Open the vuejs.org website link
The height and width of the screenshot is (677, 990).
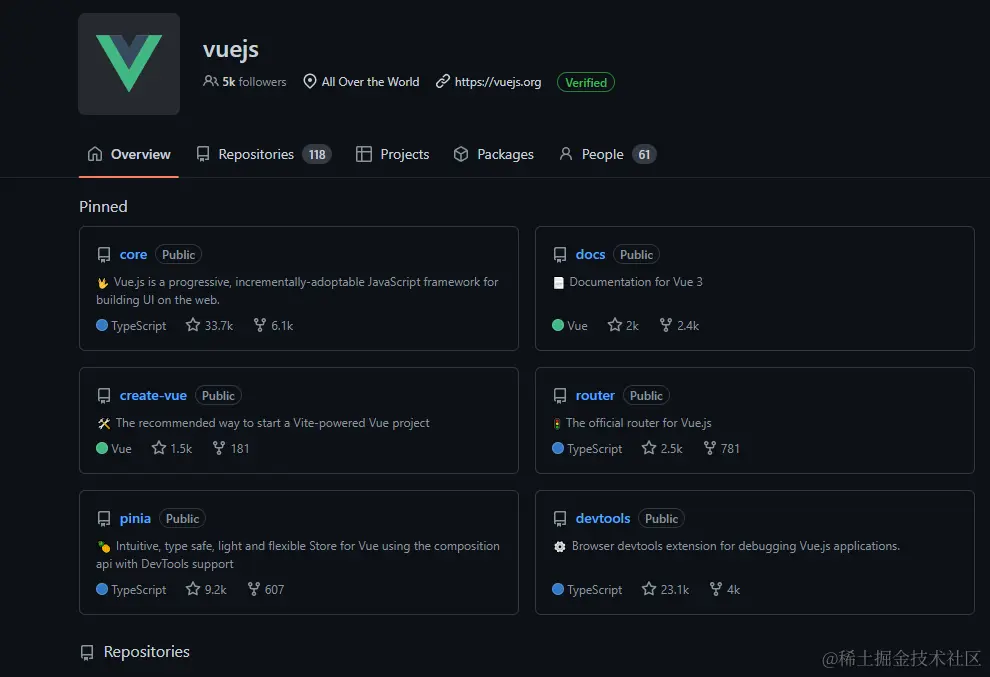(498, 82)
